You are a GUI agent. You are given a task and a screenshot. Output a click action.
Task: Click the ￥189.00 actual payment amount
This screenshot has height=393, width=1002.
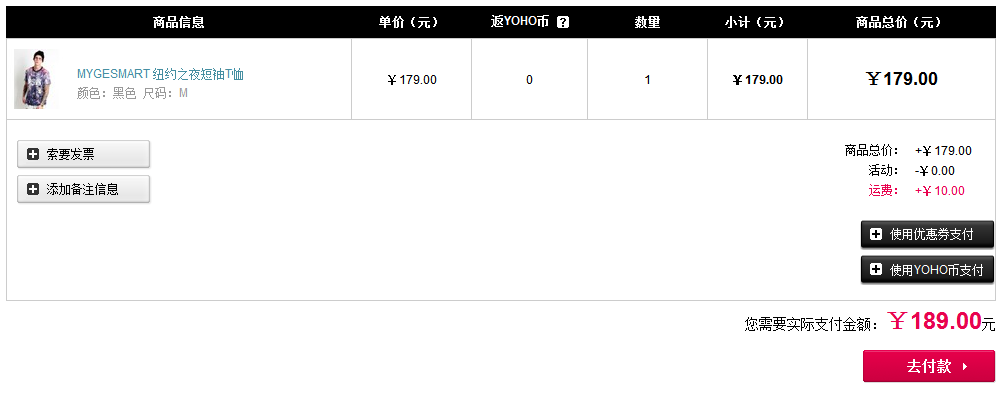tap(935, 321)
